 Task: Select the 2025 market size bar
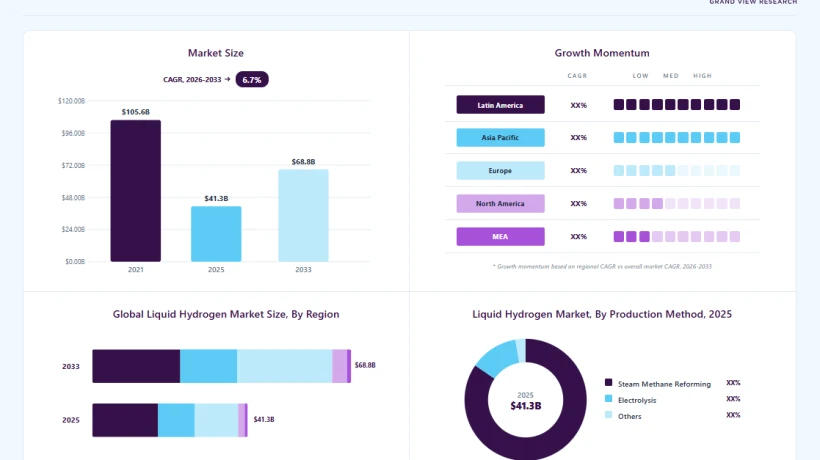[216, 234]
